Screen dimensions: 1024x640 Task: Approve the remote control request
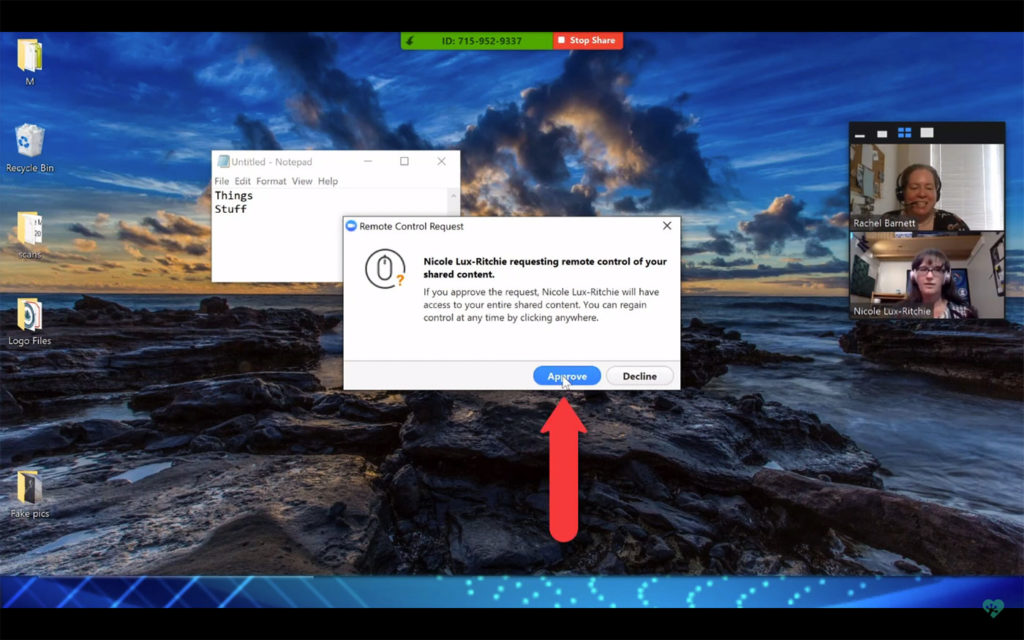(566, 376)
